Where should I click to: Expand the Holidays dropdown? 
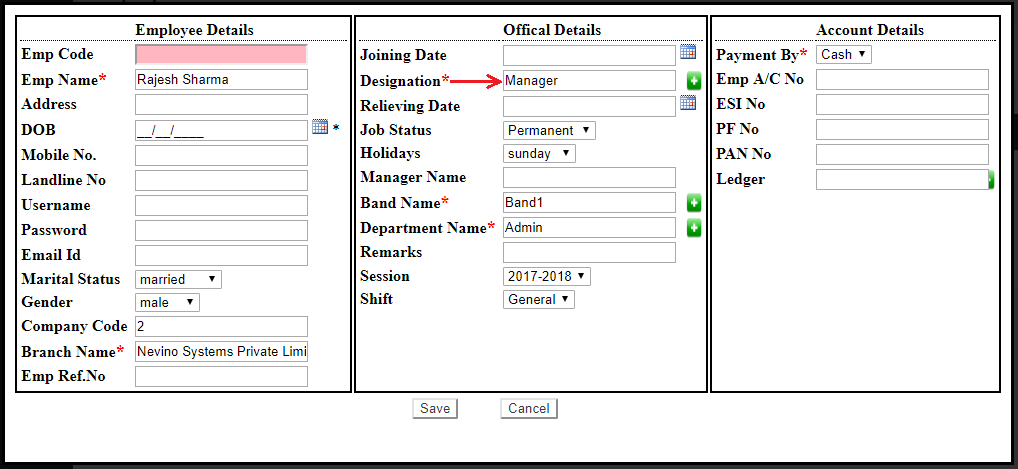click(x=538, y=154)
